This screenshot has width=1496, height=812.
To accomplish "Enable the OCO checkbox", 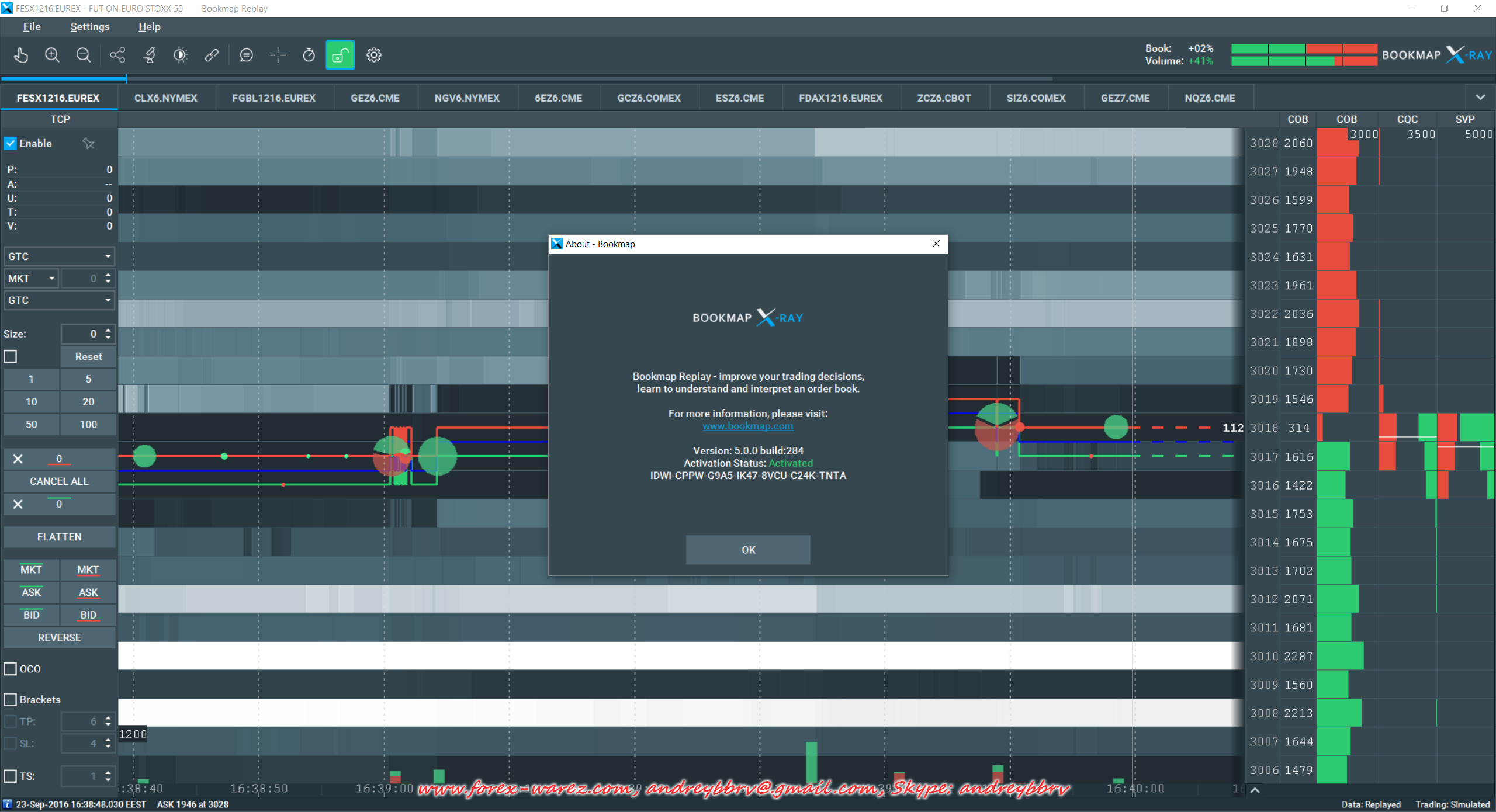I will point(11,669).
